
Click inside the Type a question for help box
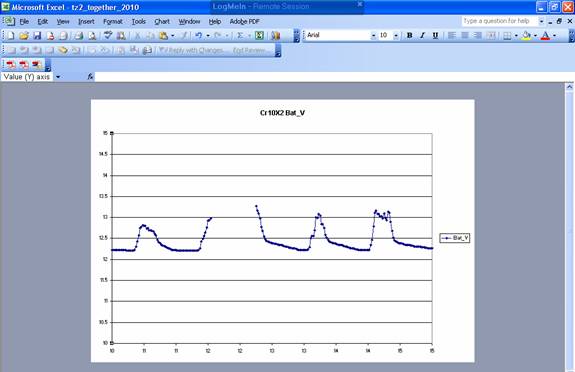pyautogui.click(x=499, y=21)
